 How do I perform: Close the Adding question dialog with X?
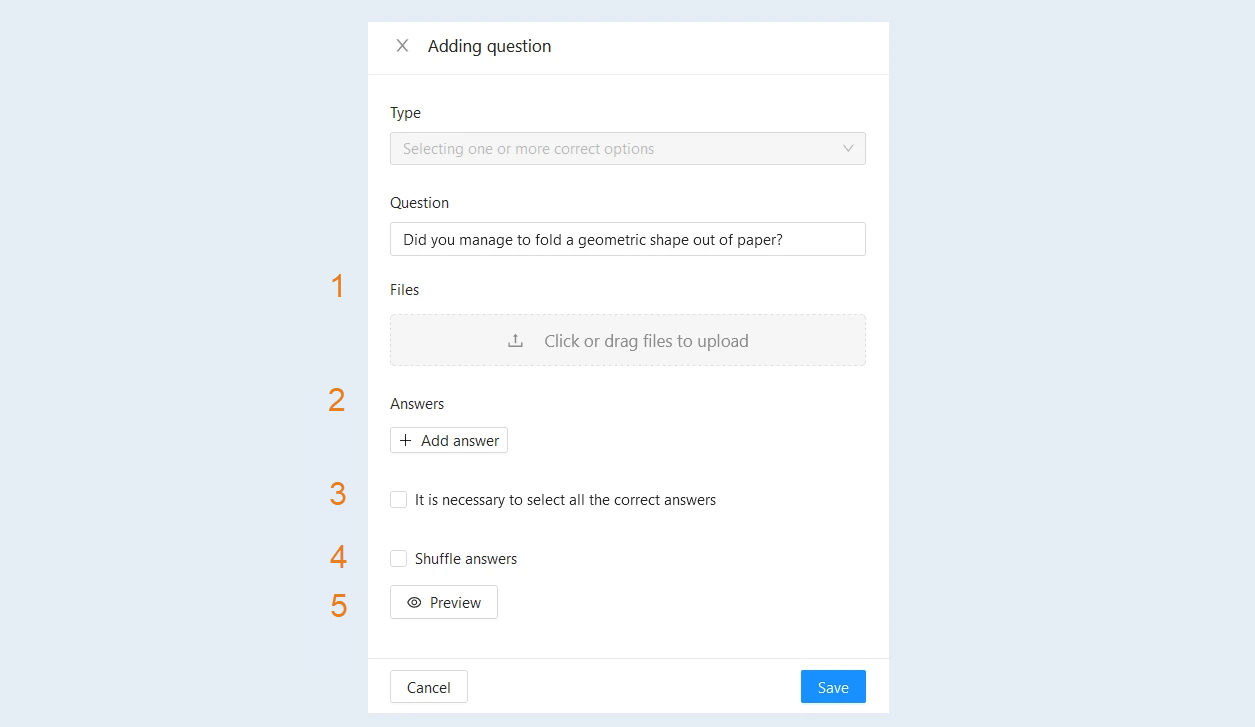(402, 46)
